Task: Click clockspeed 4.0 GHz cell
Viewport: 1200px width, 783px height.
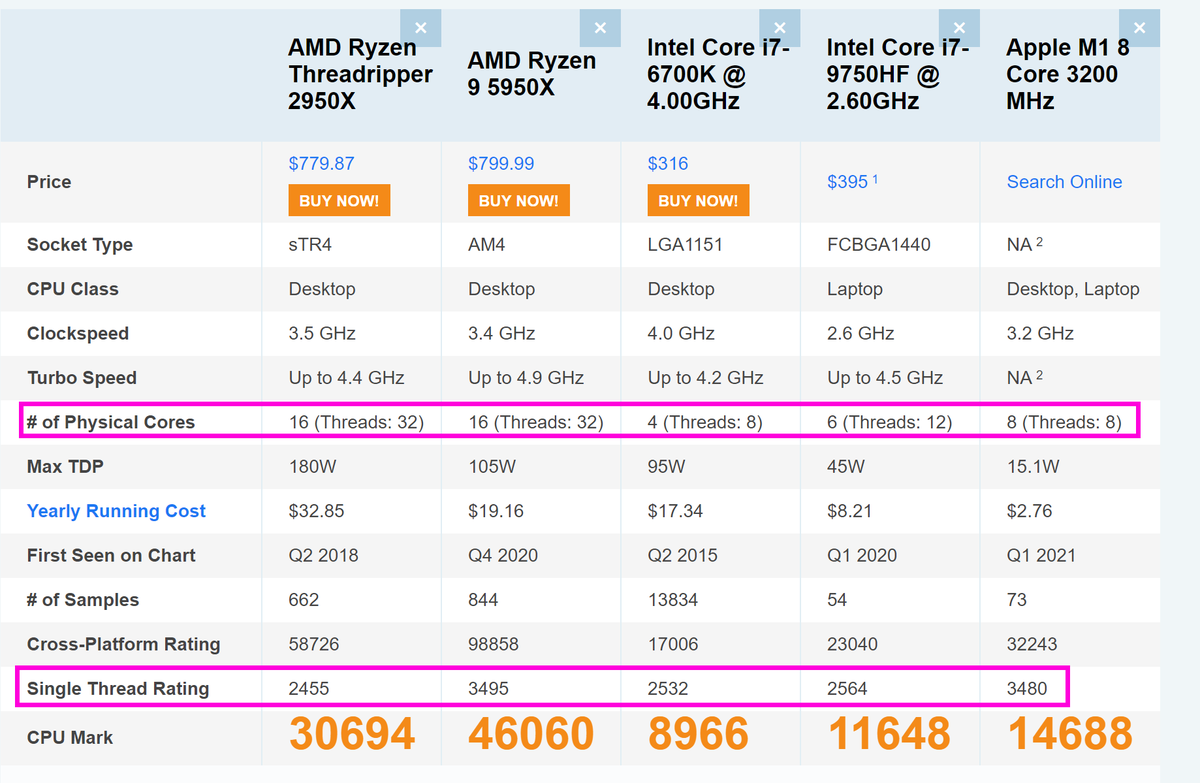Action: (681, 334)
